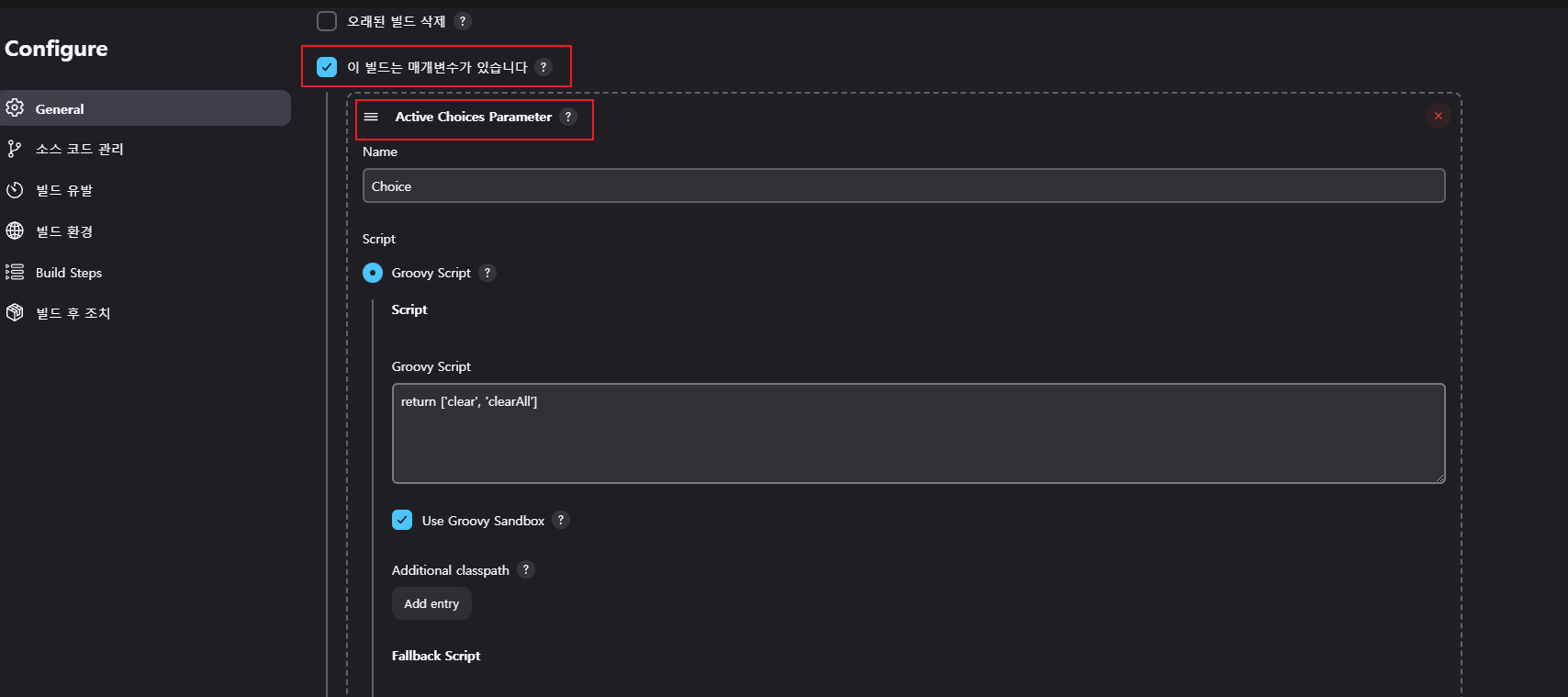
Task: Click the build environment globe icon
Action: [x=15, y=230]
